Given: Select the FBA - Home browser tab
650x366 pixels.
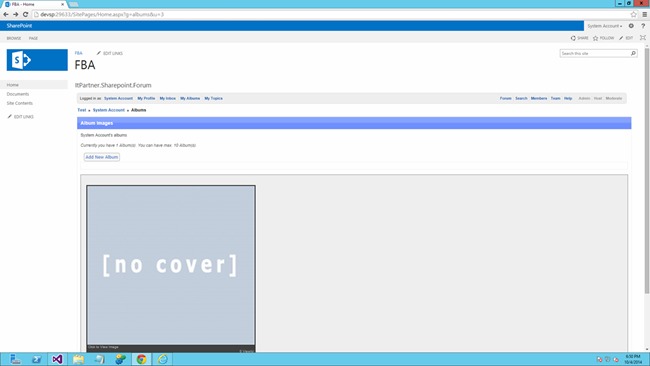Looking at the screenshot, I should pos(33,4).
